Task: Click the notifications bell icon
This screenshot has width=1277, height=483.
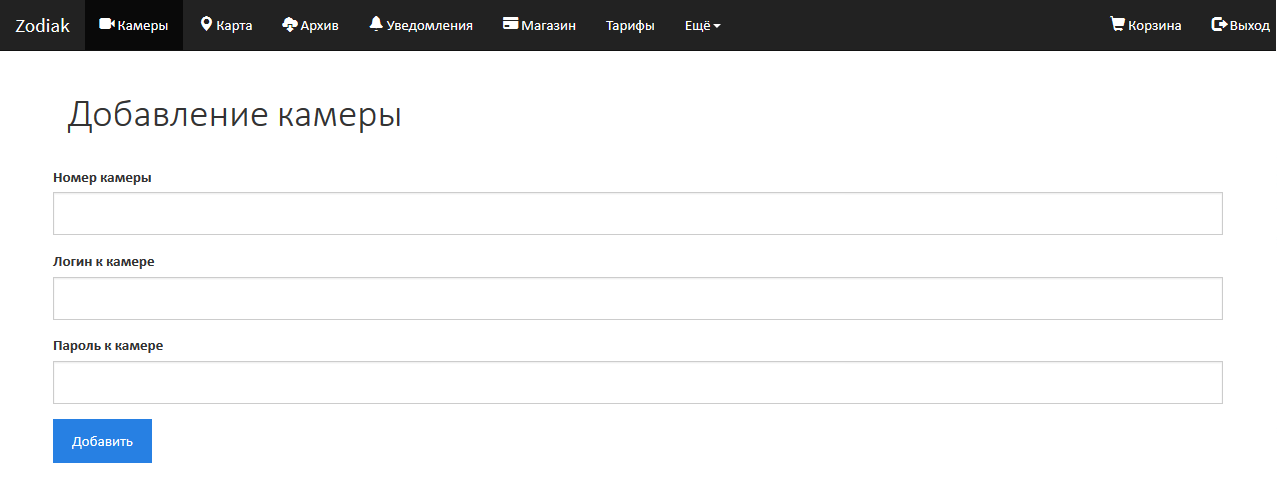Action: [376, 24]
